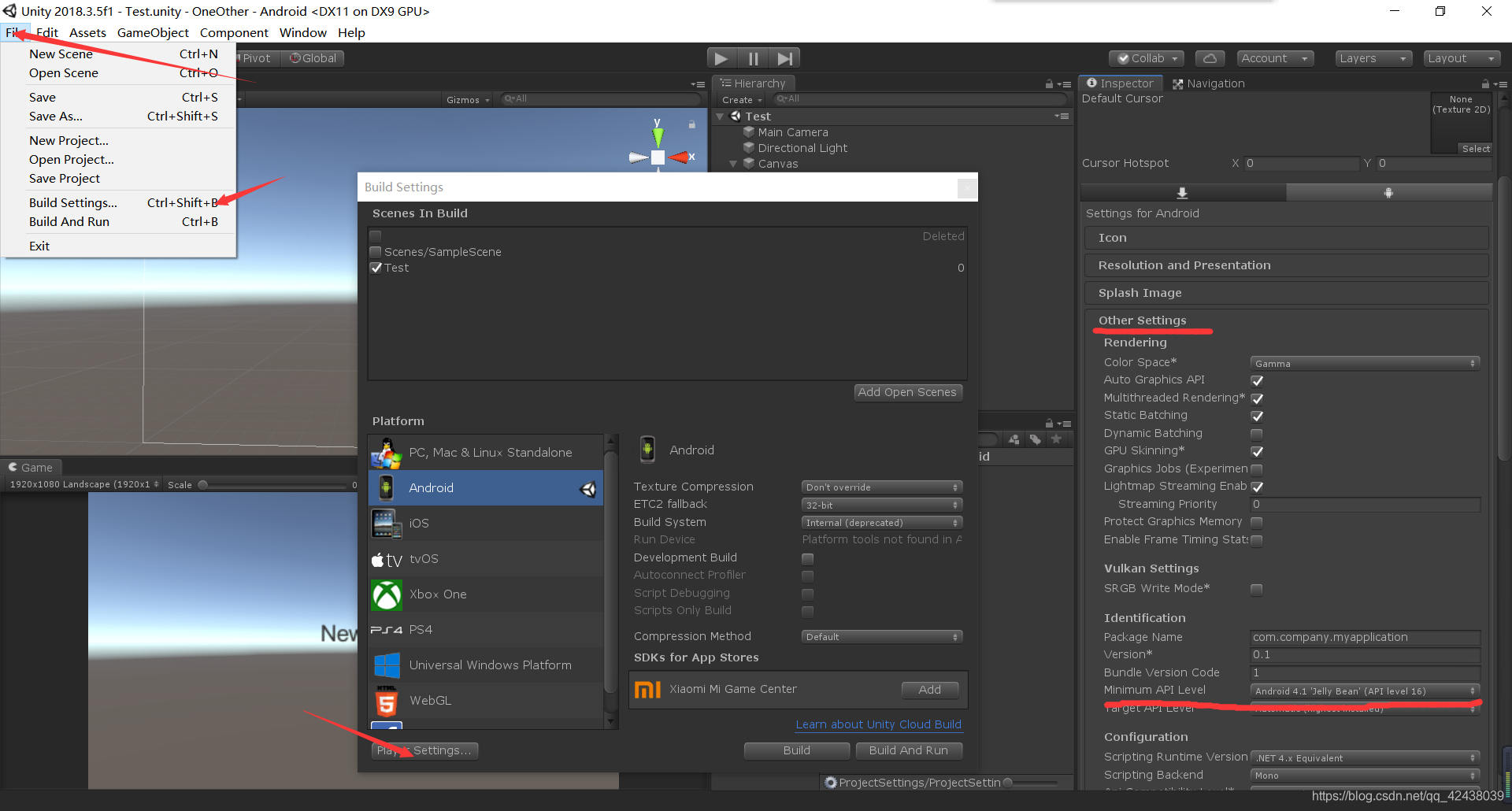This screenshot has width=1512, height=811.
Task: Click the Project panel star favorites icon
Action: point(1057,439)
